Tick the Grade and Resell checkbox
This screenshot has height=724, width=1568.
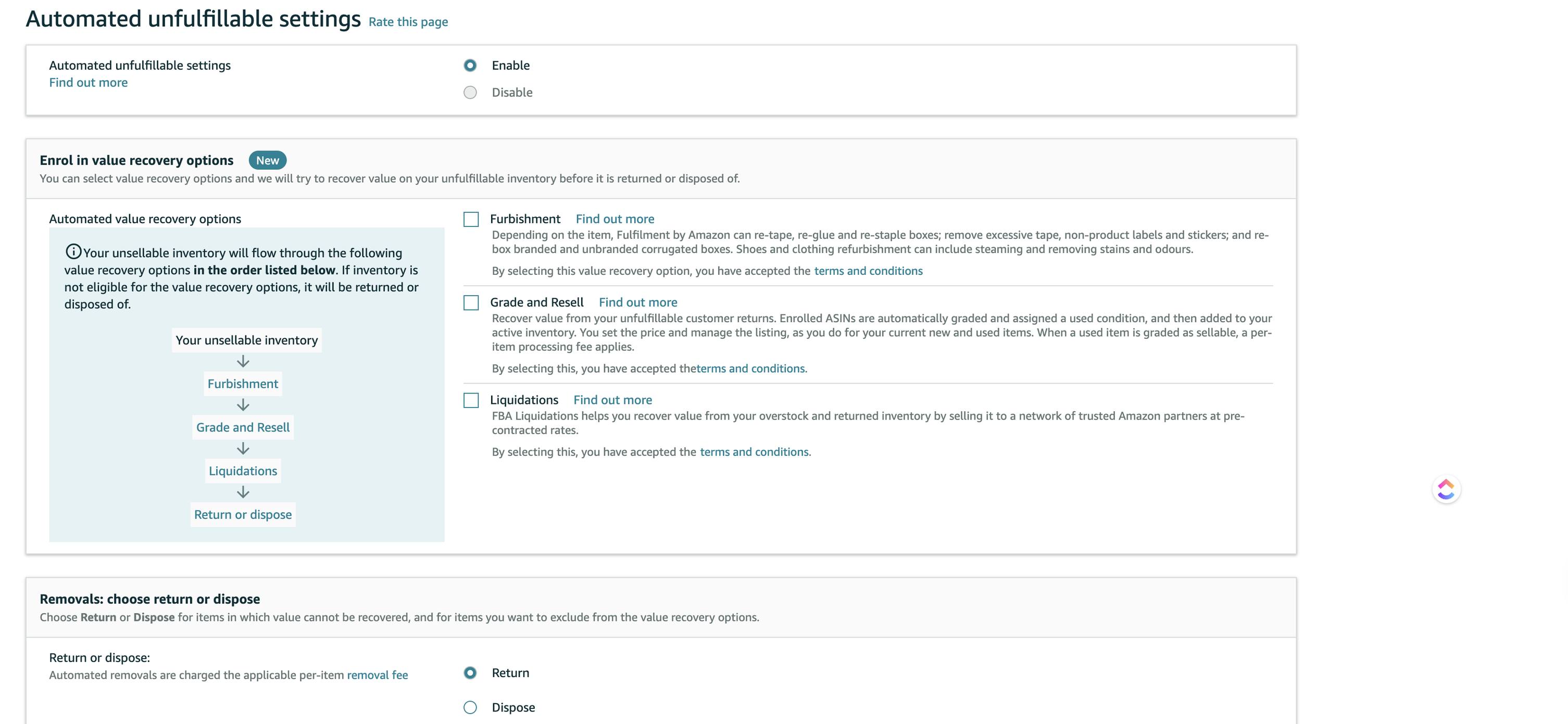pos(471,302)
